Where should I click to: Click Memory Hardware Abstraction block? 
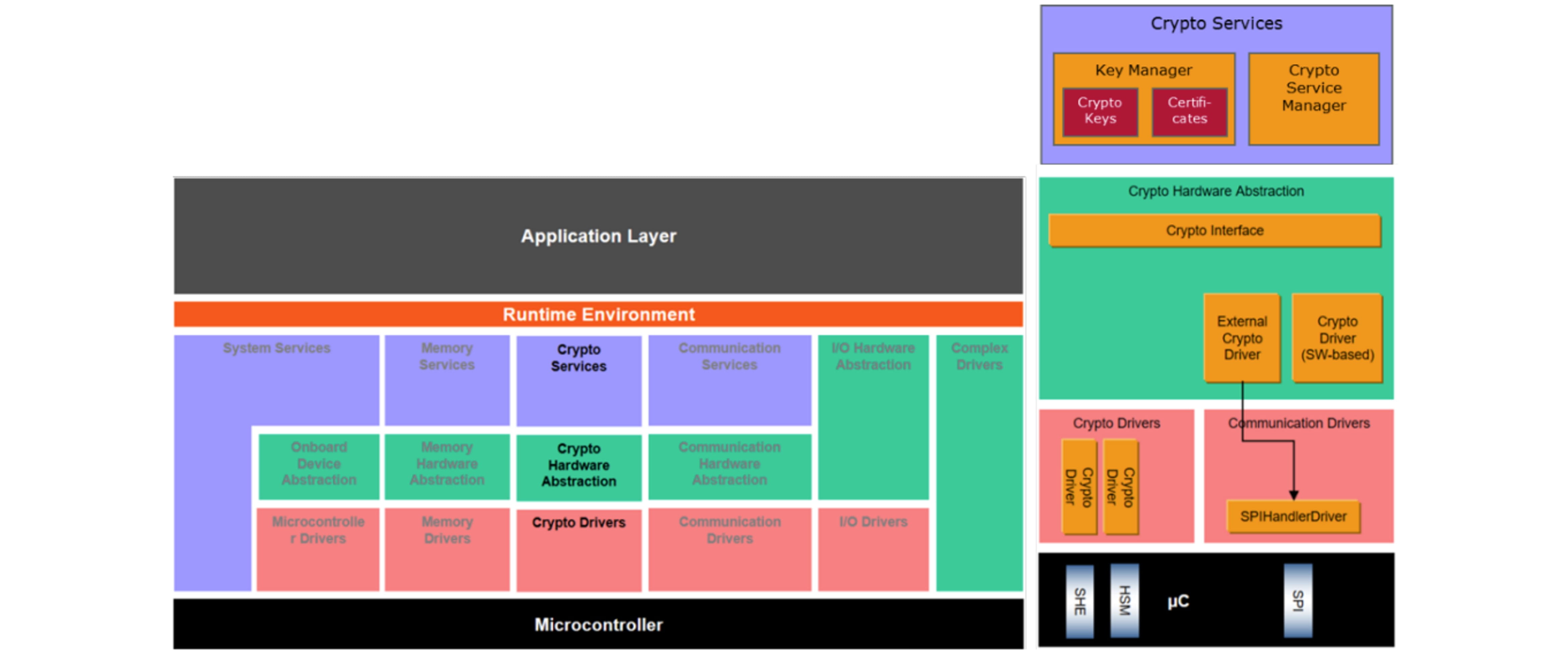coord(447,467)
